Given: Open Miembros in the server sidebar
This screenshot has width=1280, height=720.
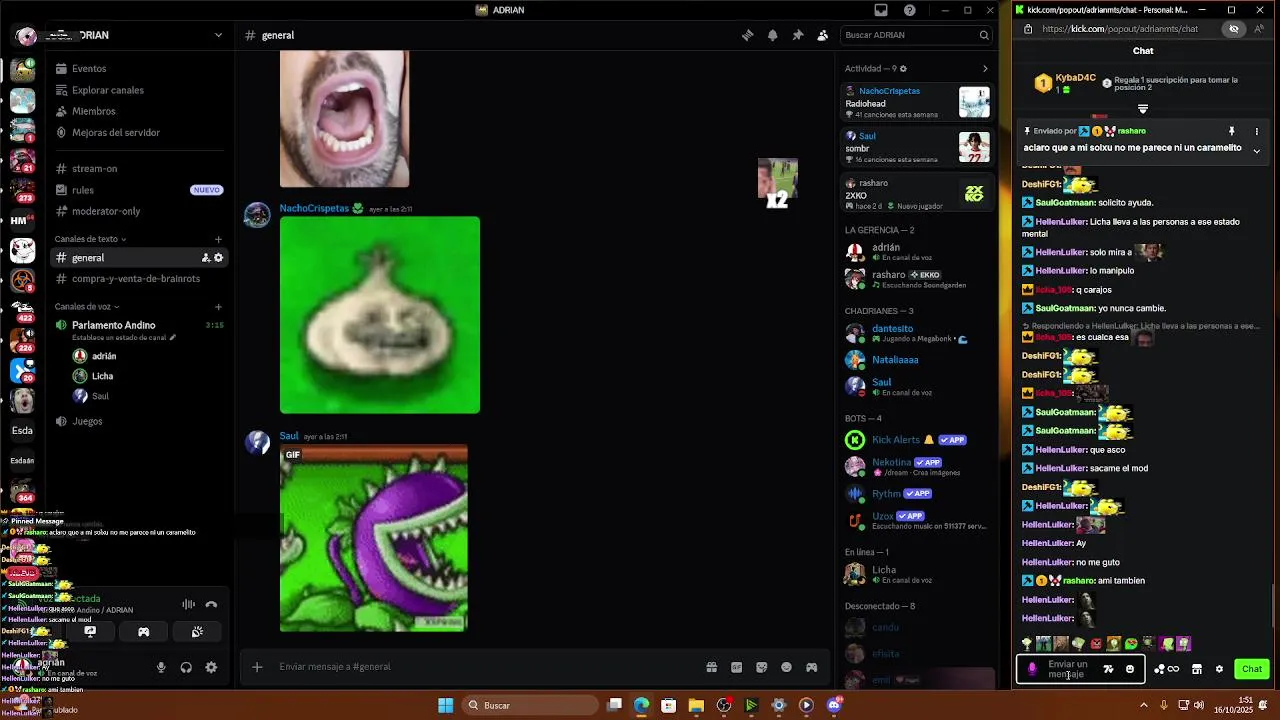Looking at the screenshot, I should click(x=138, y=111).
